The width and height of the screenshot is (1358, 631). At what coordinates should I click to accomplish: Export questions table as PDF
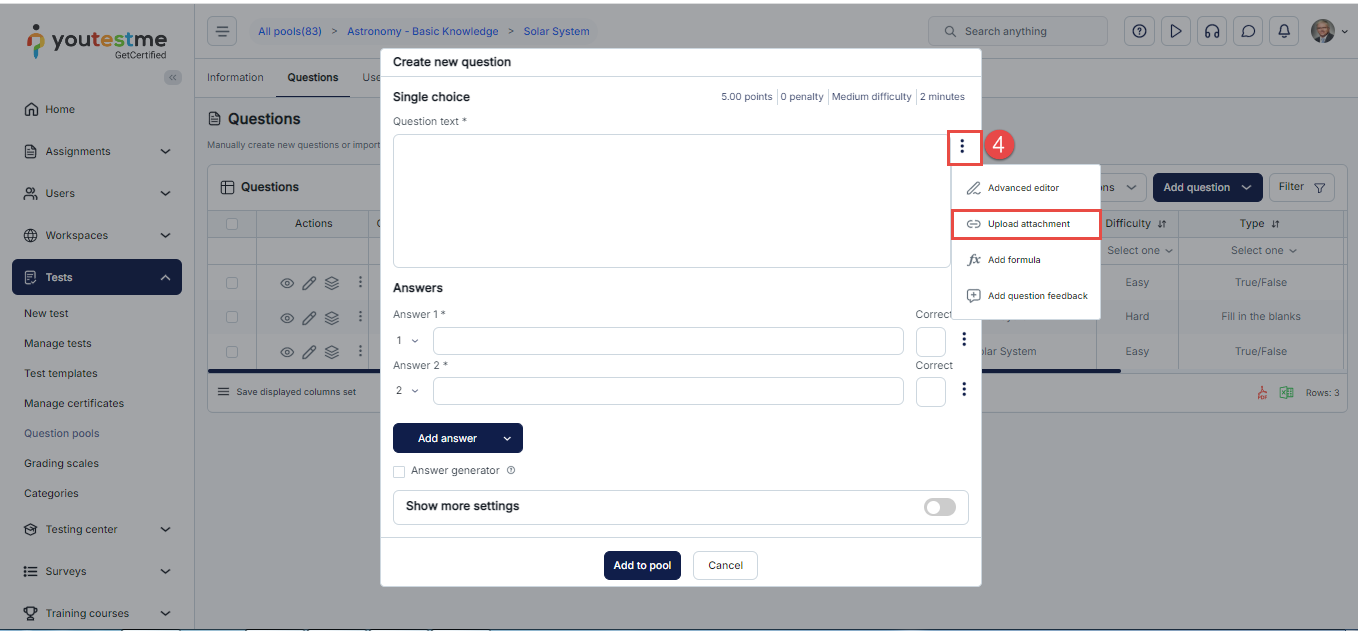click(x=1262, y=393)
